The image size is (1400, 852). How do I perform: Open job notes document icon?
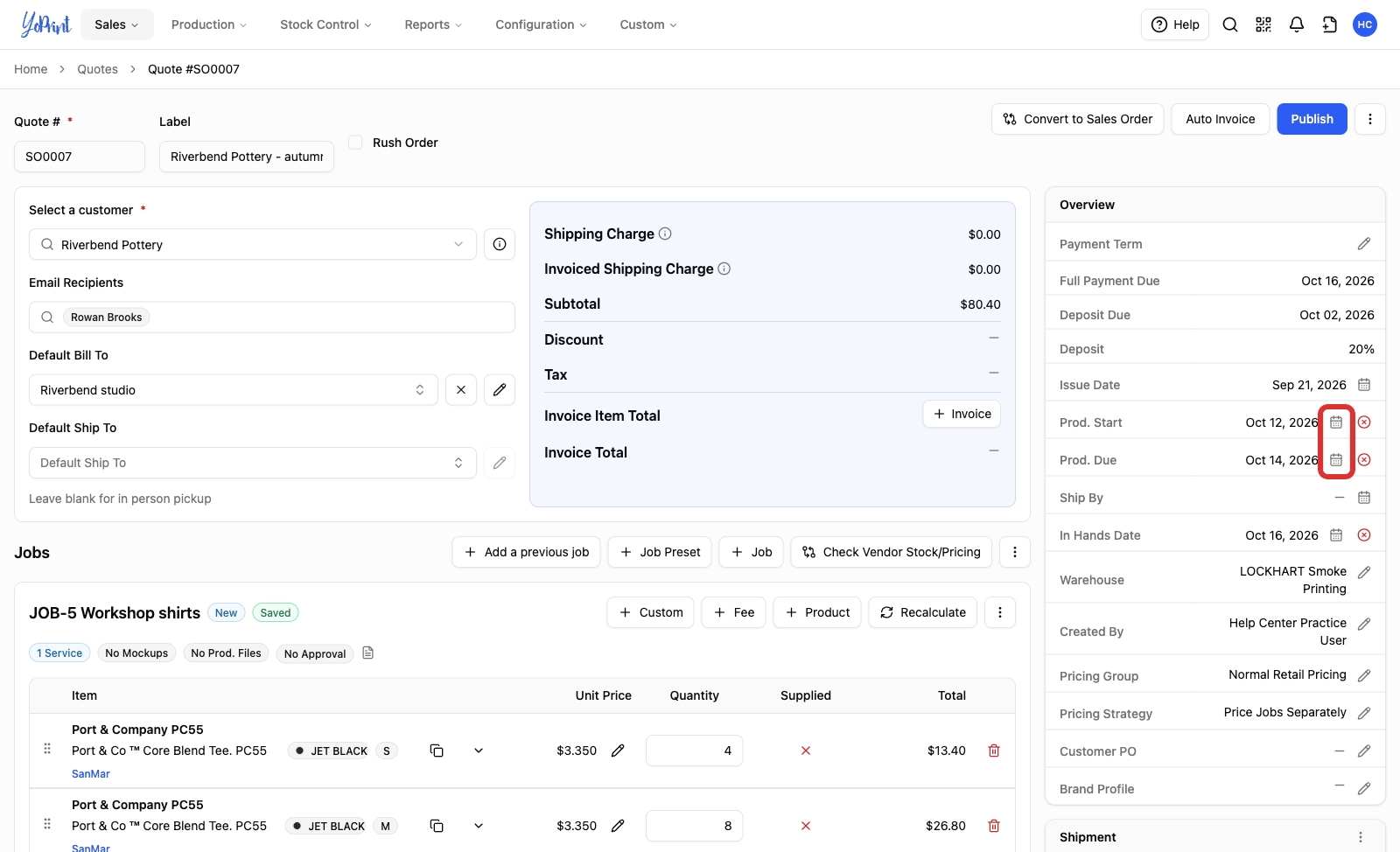(368, 653)
